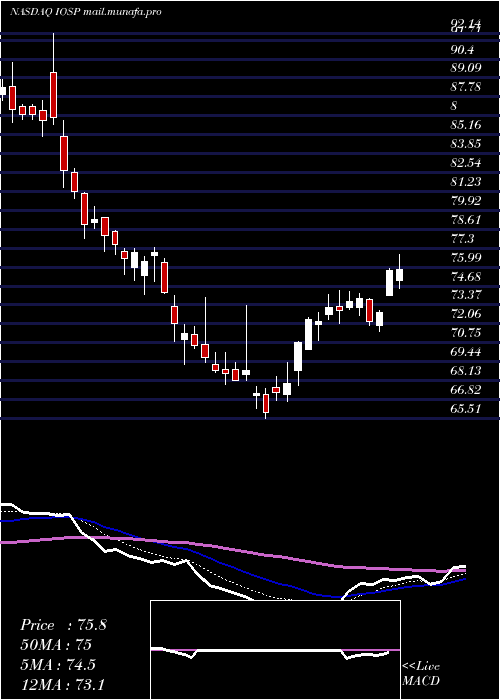500x700 pixels.
Task: Click the 81.23 price axis label
Action: coord(466,182)
